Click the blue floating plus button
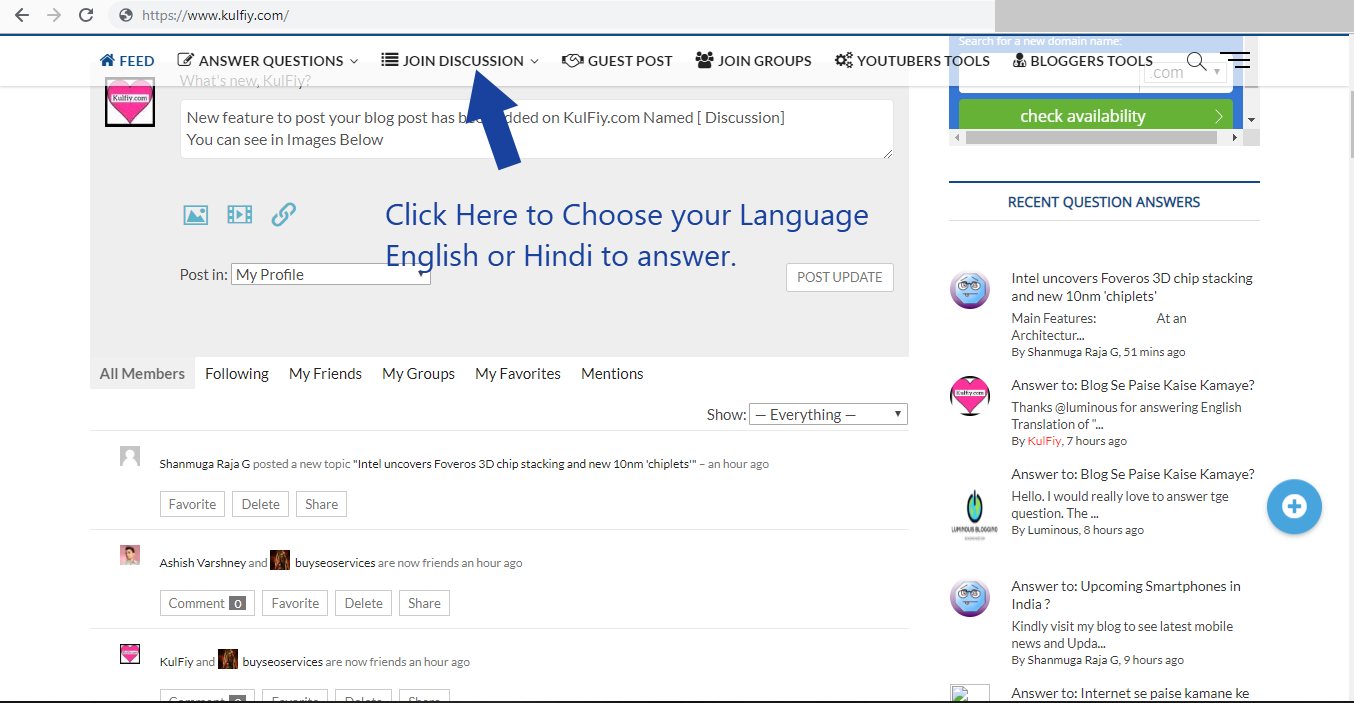The image size is (1354, 703). [x=1294, y=506]
